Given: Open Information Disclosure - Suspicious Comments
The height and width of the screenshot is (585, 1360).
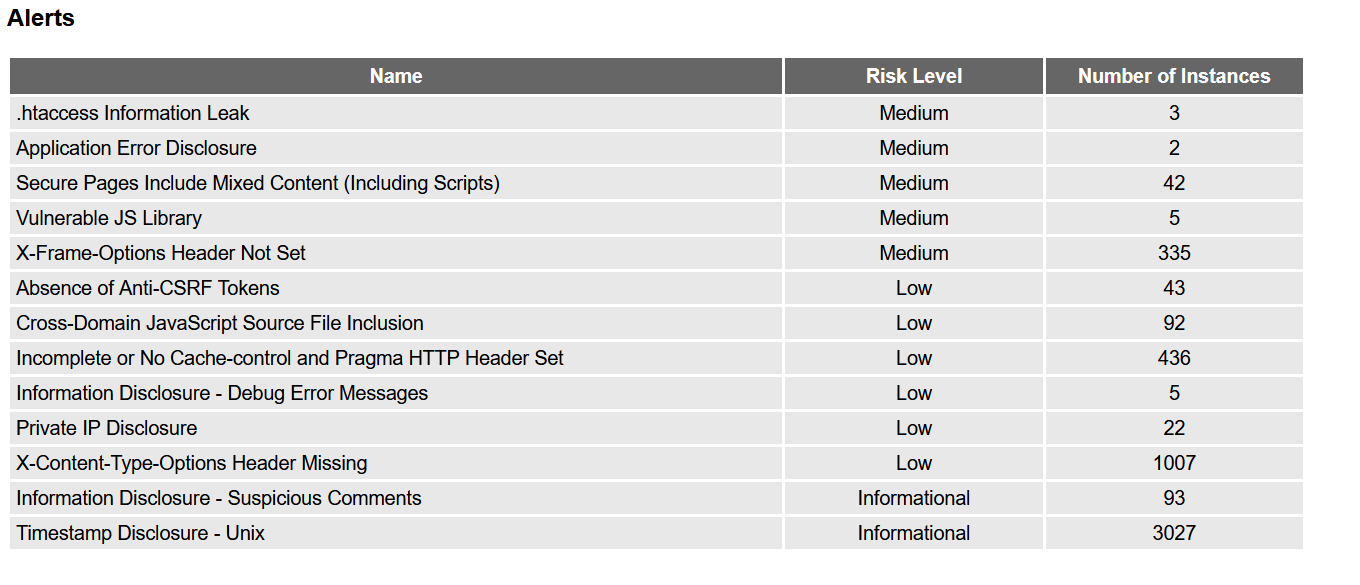Looking at the screenshot, I should coord(219,498).
